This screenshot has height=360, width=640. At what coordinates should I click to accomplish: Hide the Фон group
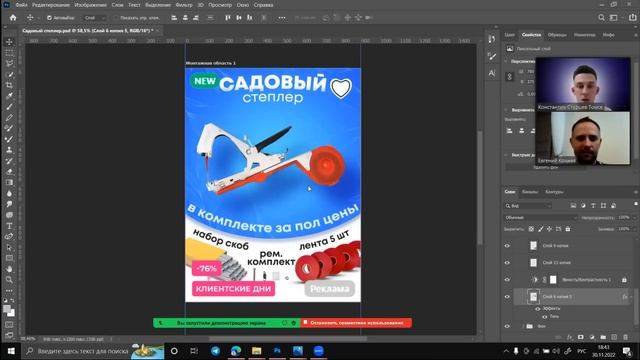(507, 326)
